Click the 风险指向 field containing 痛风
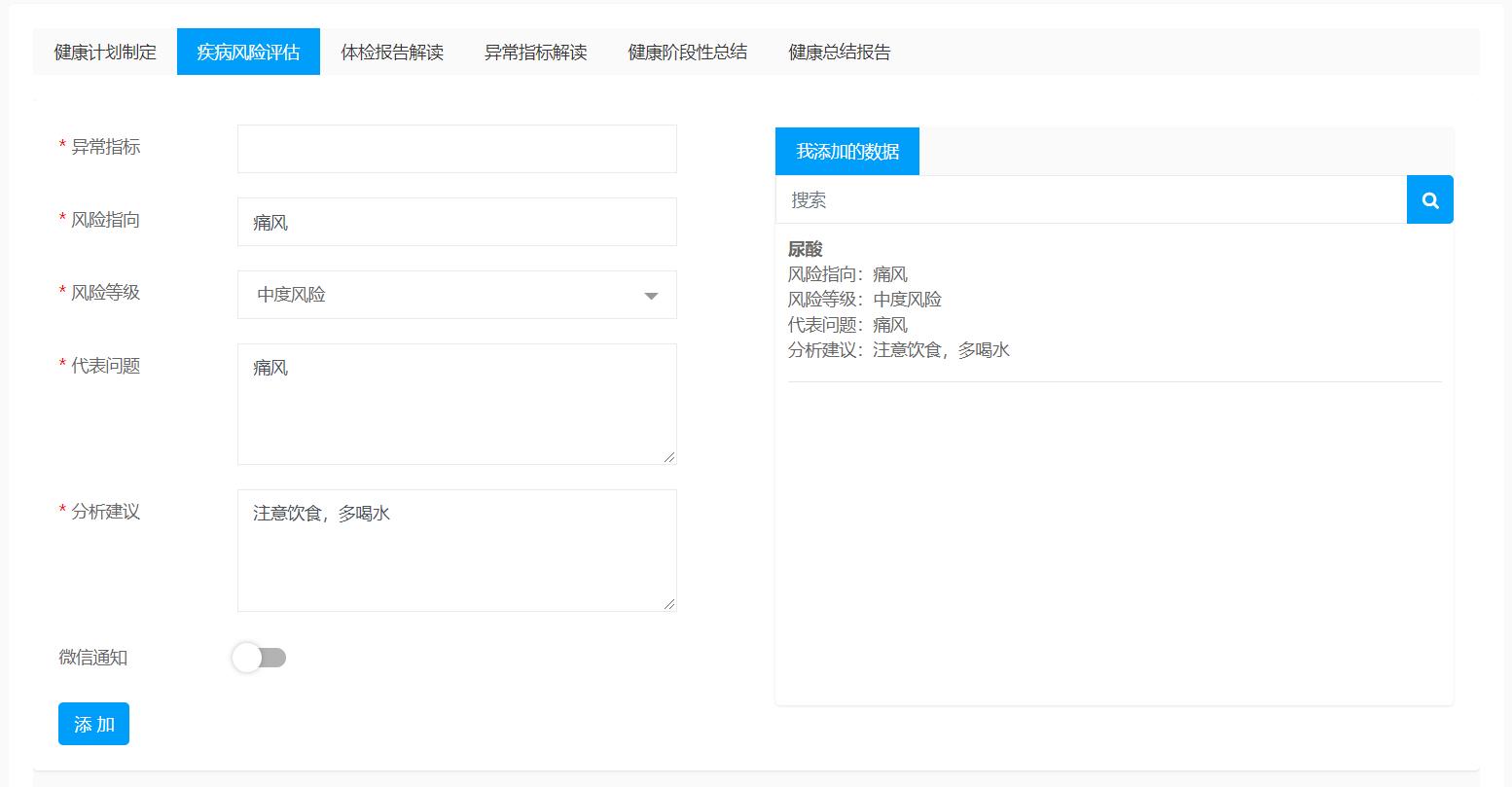This screenshot has height=787, width=1512. tap(456, 222)
